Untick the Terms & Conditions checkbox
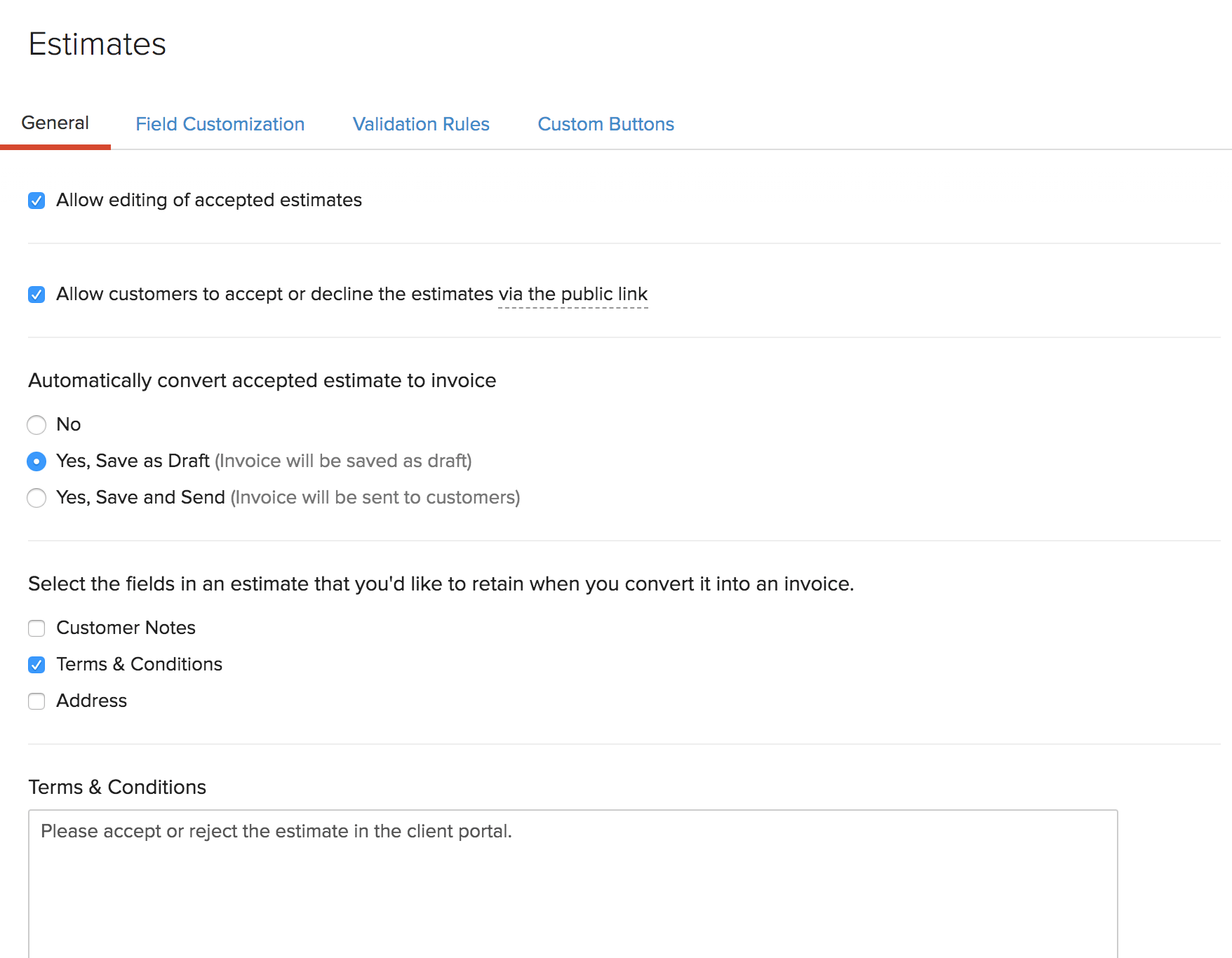The width and height of the screenshot is (1232, 958). (36, 665)
